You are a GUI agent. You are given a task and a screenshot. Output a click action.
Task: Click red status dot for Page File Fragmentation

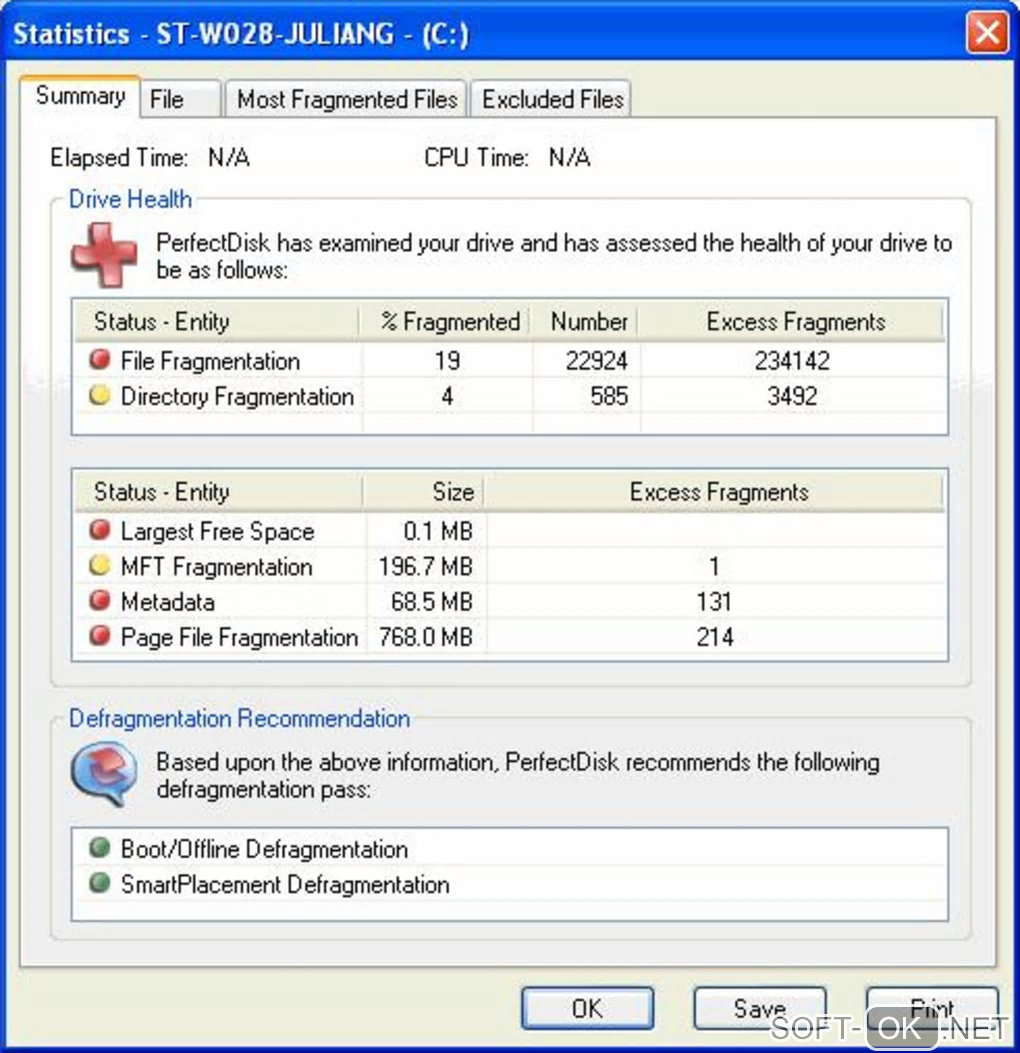click(99, 635)
